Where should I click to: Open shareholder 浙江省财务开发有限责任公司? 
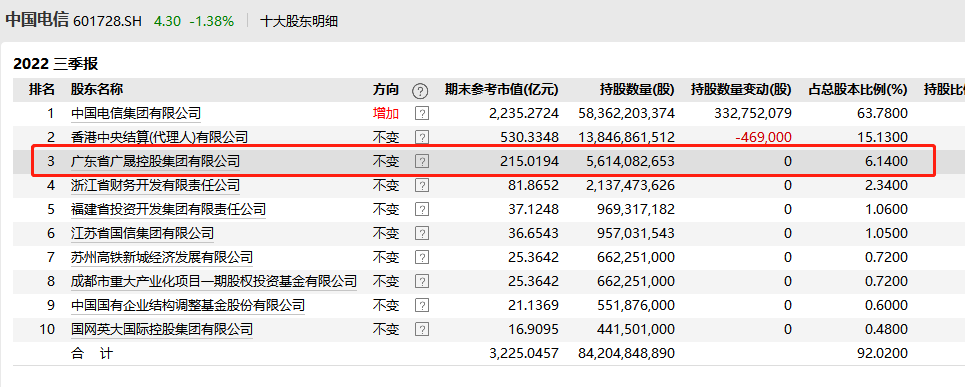tap(156, 185)
